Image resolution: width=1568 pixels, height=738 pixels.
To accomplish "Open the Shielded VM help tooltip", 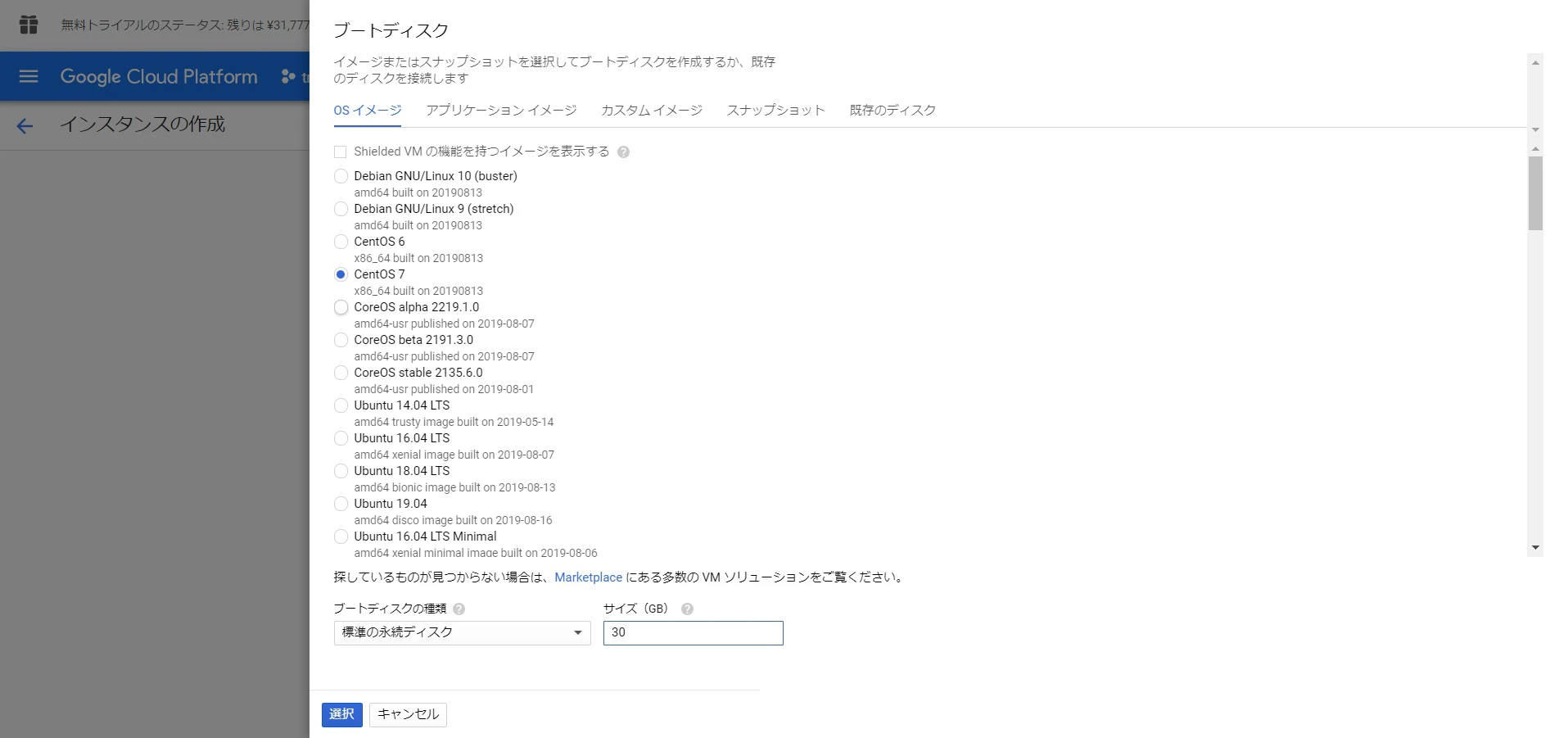I will 623,152.
